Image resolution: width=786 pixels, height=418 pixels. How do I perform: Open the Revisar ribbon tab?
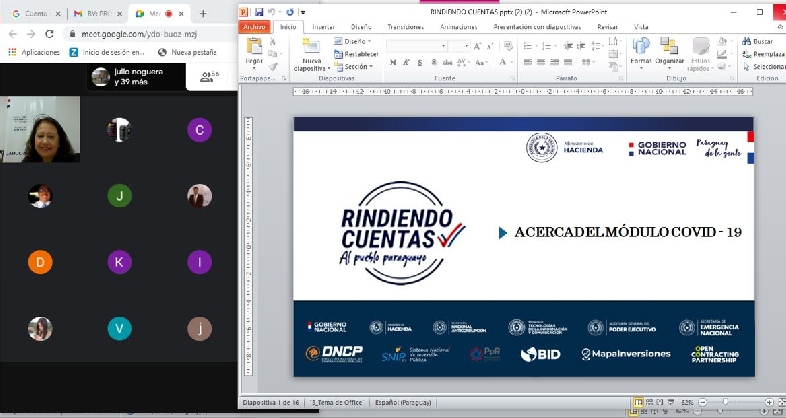tap(607, 27)
